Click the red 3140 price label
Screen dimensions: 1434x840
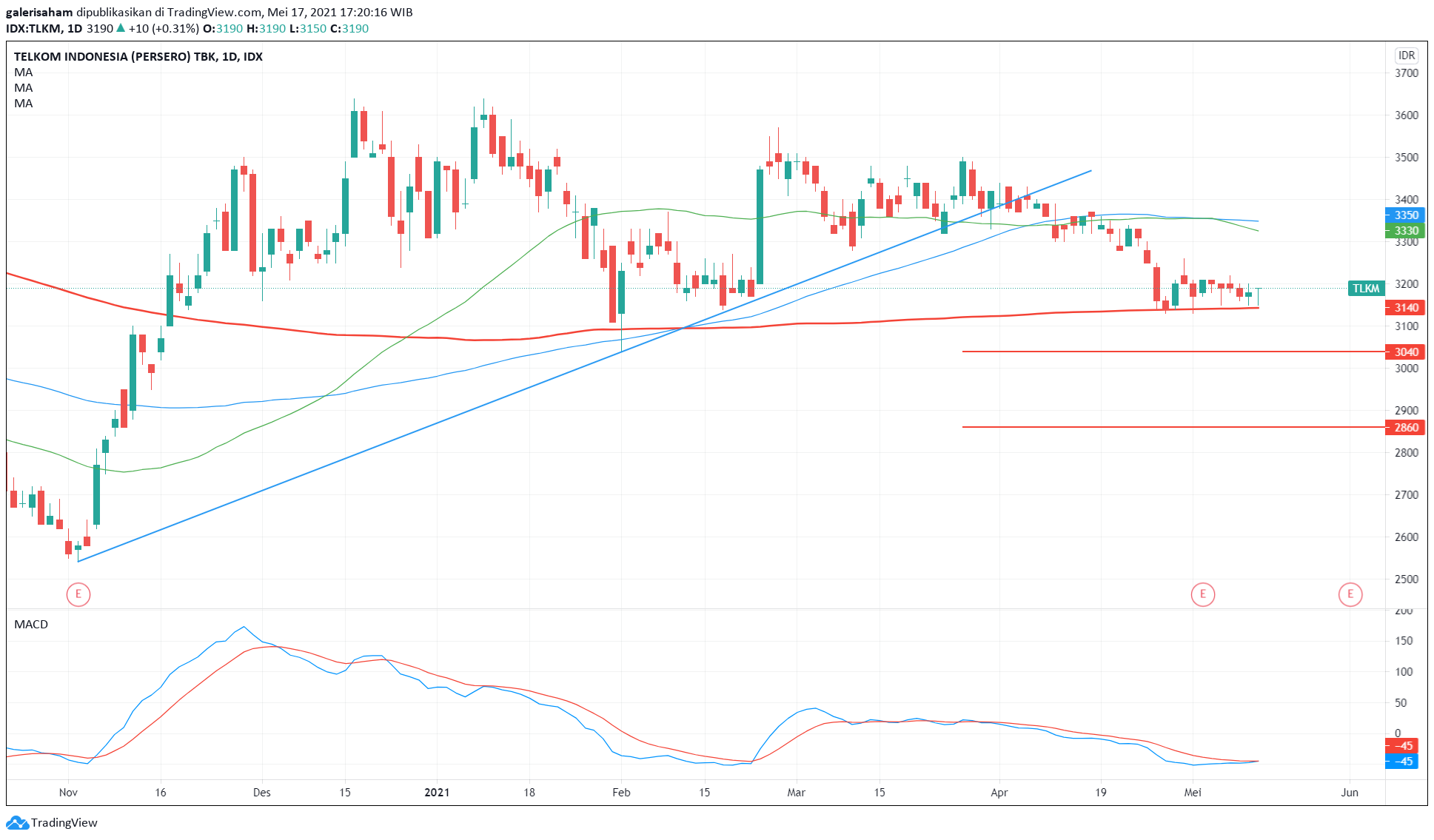[1406, 308]
